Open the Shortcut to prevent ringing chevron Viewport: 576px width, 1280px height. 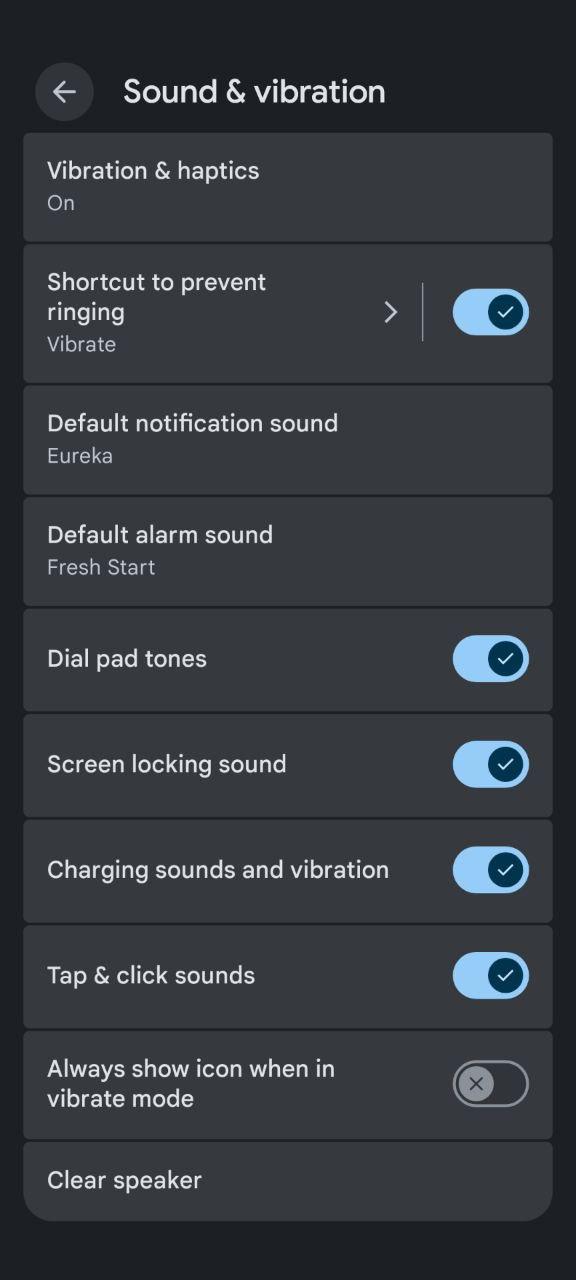tap(391, 313)
